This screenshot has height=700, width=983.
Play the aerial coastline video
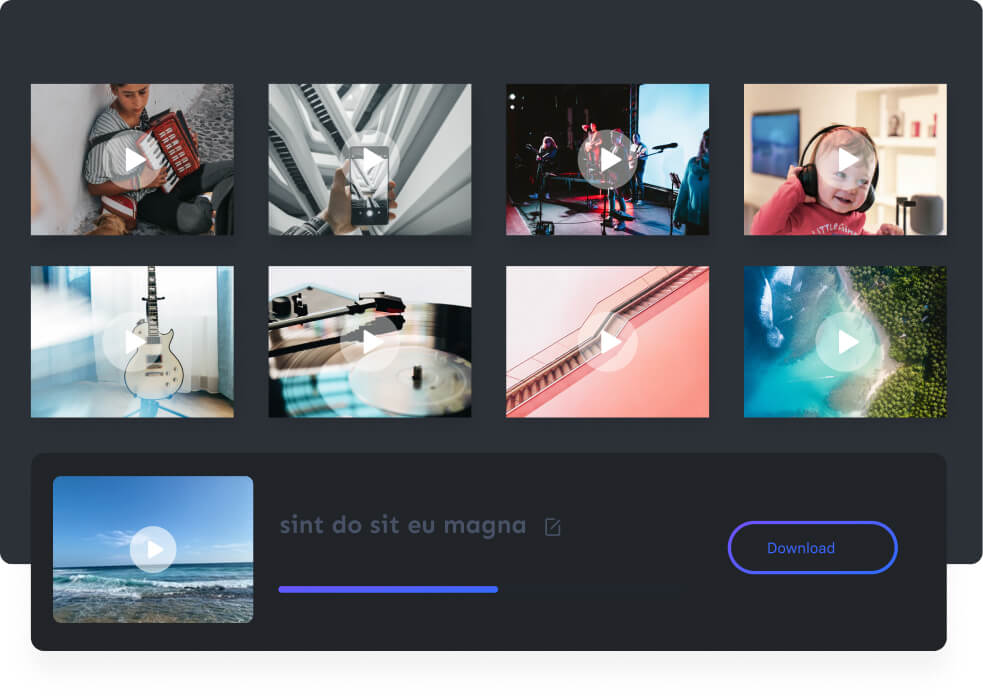[x=846, y=342]
